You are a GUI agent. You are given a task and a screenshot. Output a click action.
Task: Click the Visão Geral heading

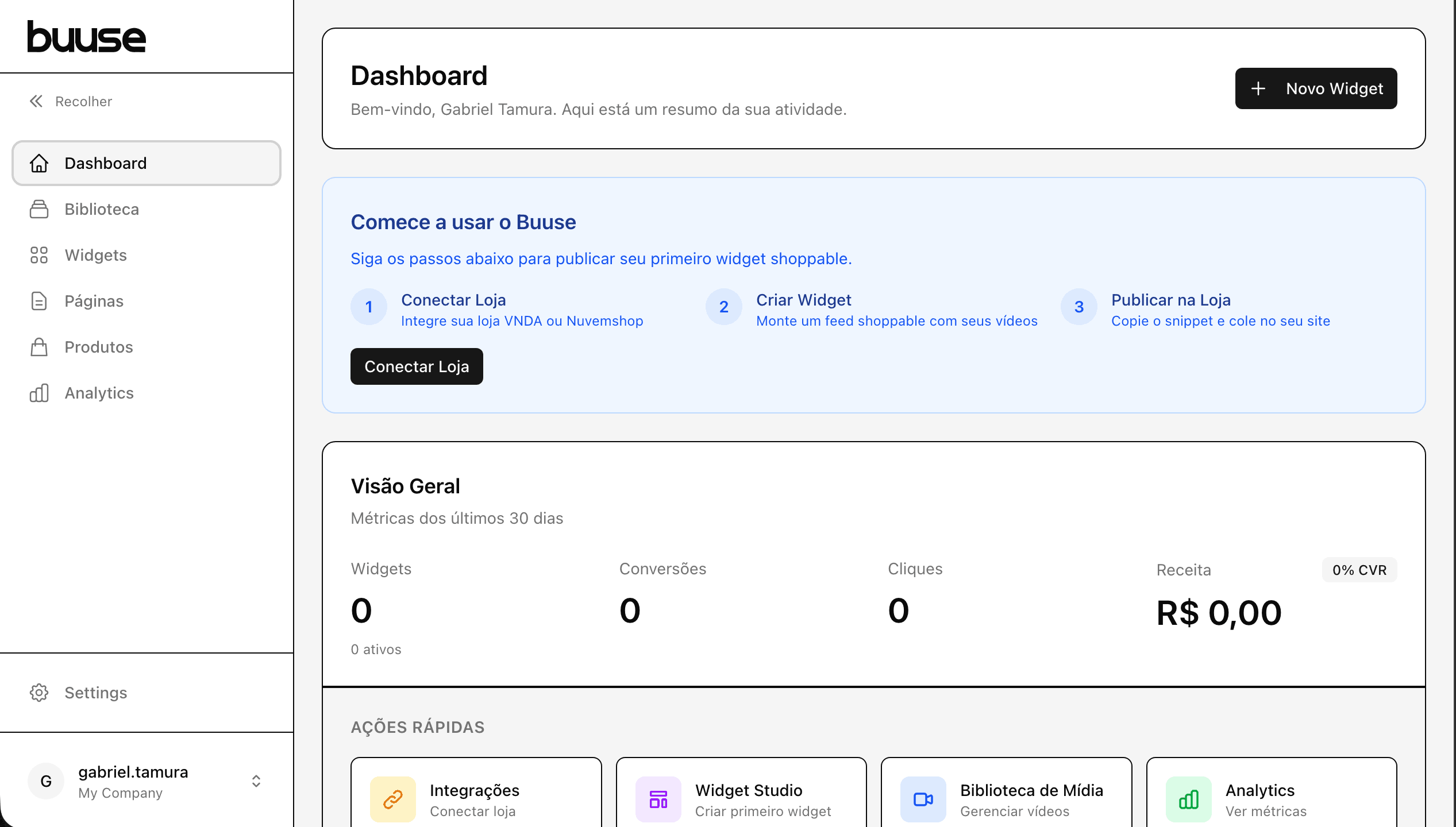(x=405, y=486)
